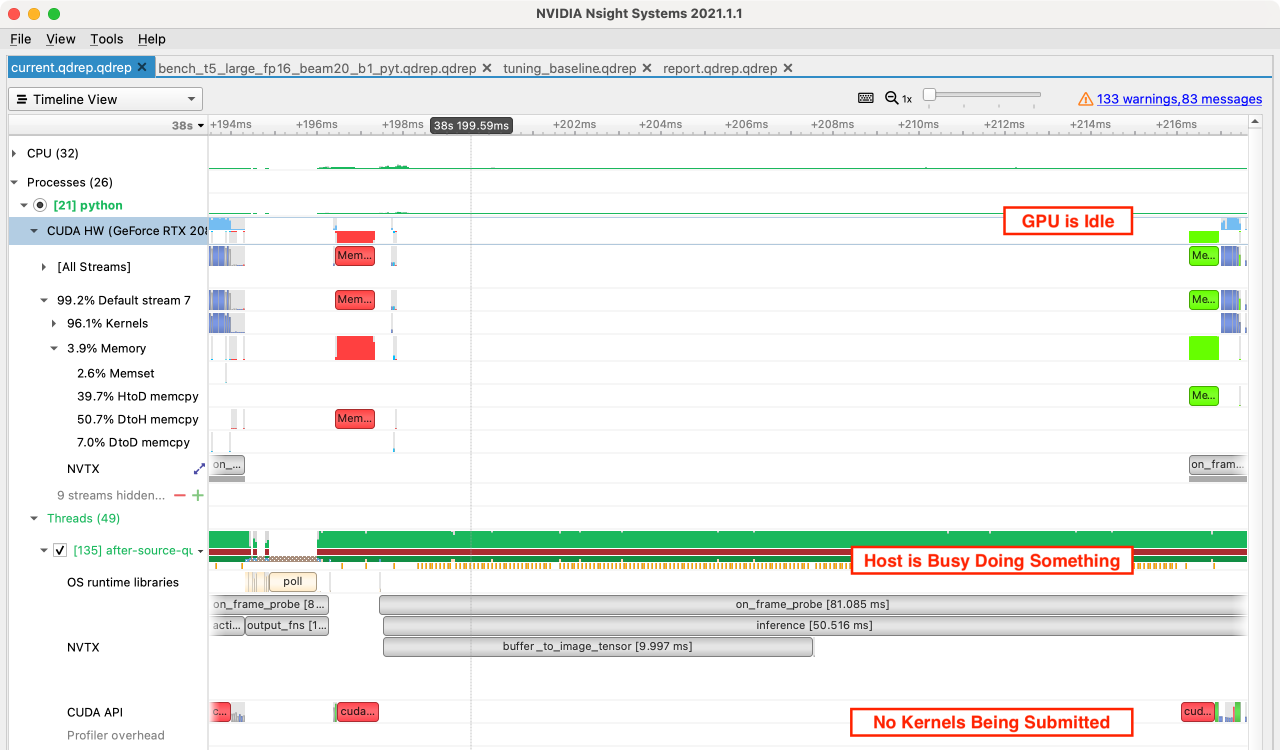Close the report.qdrep.qdrep tab
The width and height of the screenshot is (1280, 750).
(788, 68)
